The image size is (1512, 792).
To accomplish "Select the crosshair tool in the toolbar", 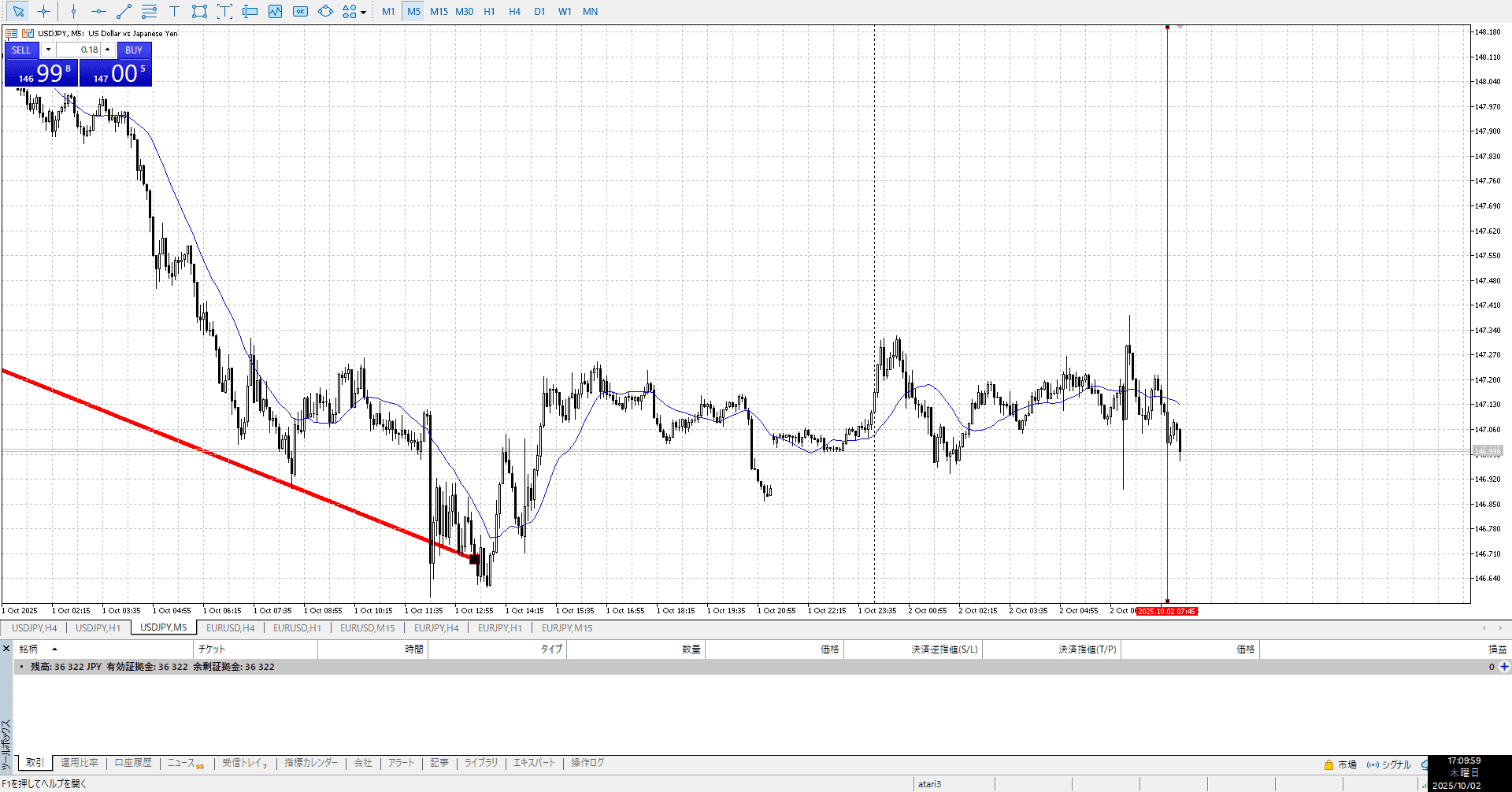I will pos(43,12).
